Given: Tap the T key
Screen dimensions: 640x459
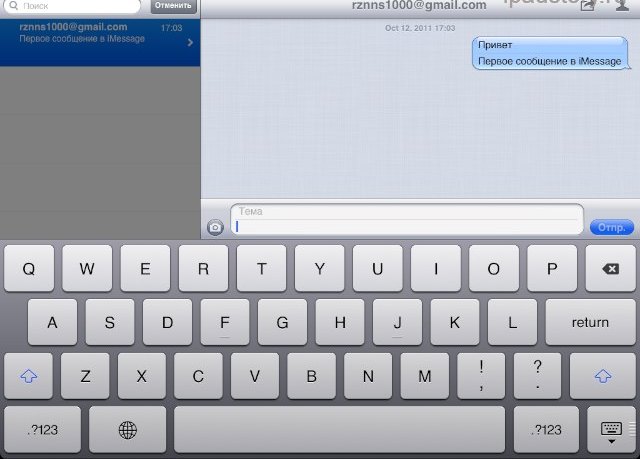Looking at the screenshot, I should click(x=261, y=268).
